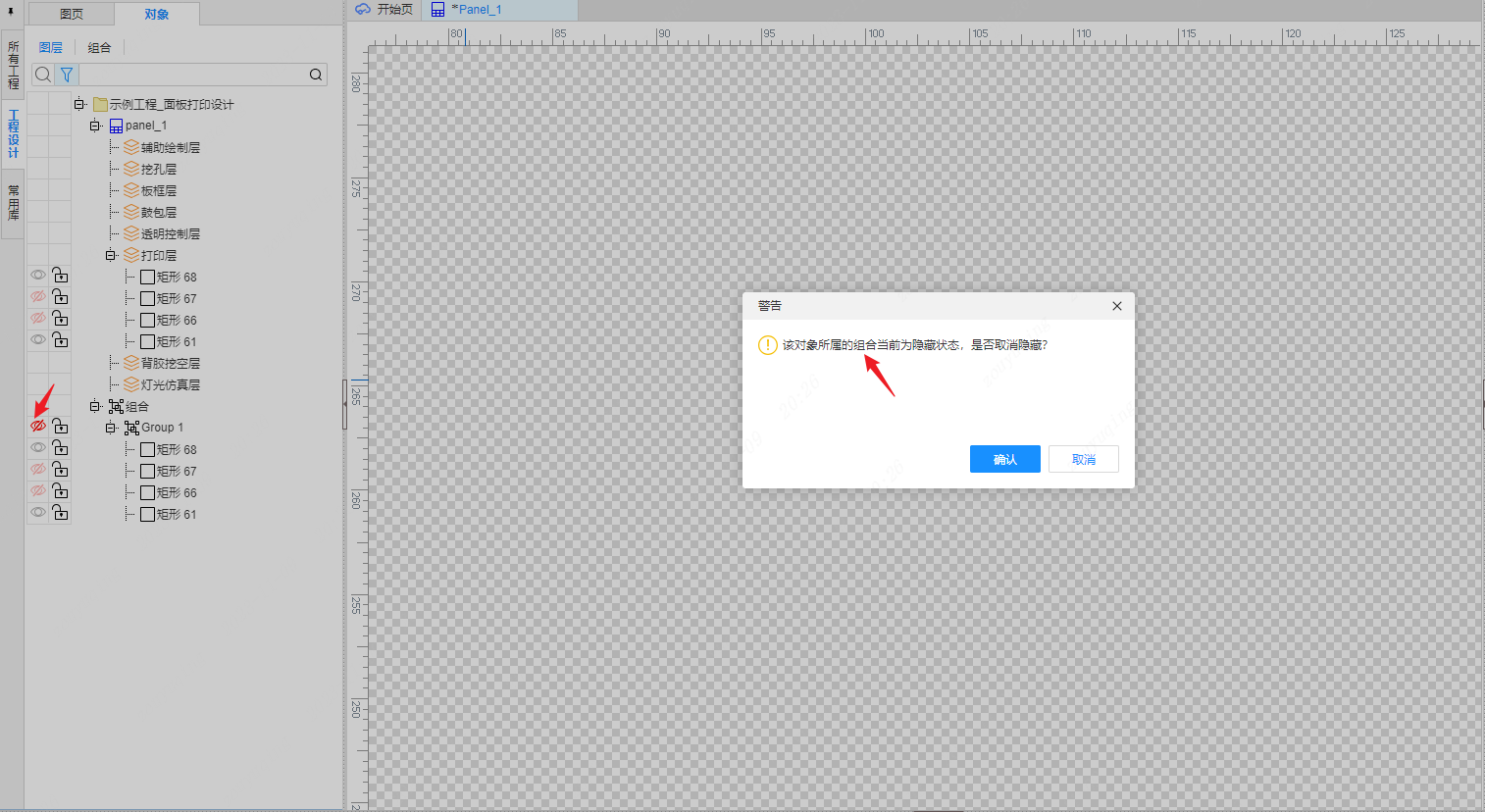Select 矩形 68 row under 打印层
The width and height of the screenshot is (1485, 812).
(169, 277)
